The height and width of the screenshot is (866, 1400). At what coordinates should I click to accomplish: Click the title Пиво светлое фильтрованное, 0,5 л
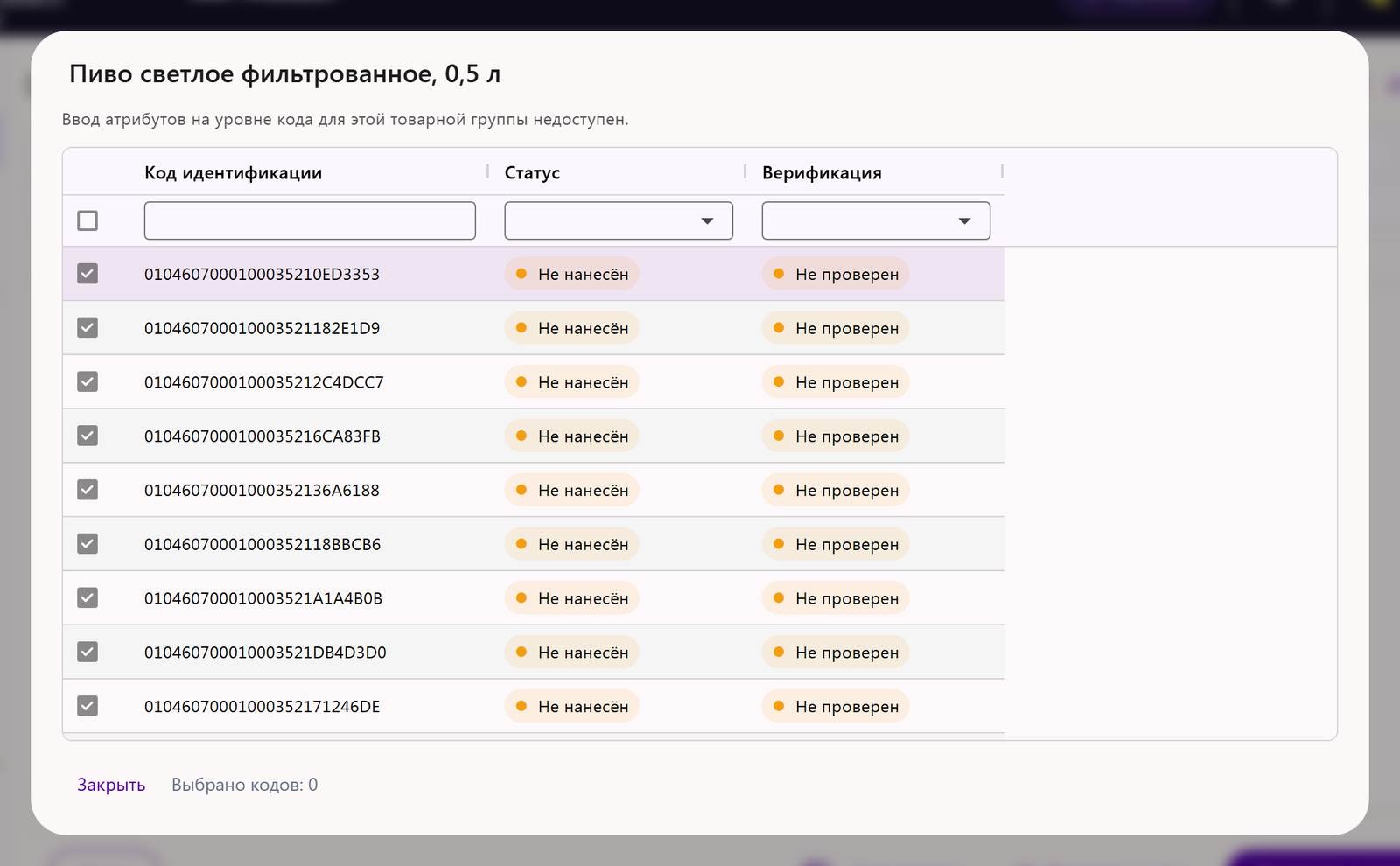284,74
